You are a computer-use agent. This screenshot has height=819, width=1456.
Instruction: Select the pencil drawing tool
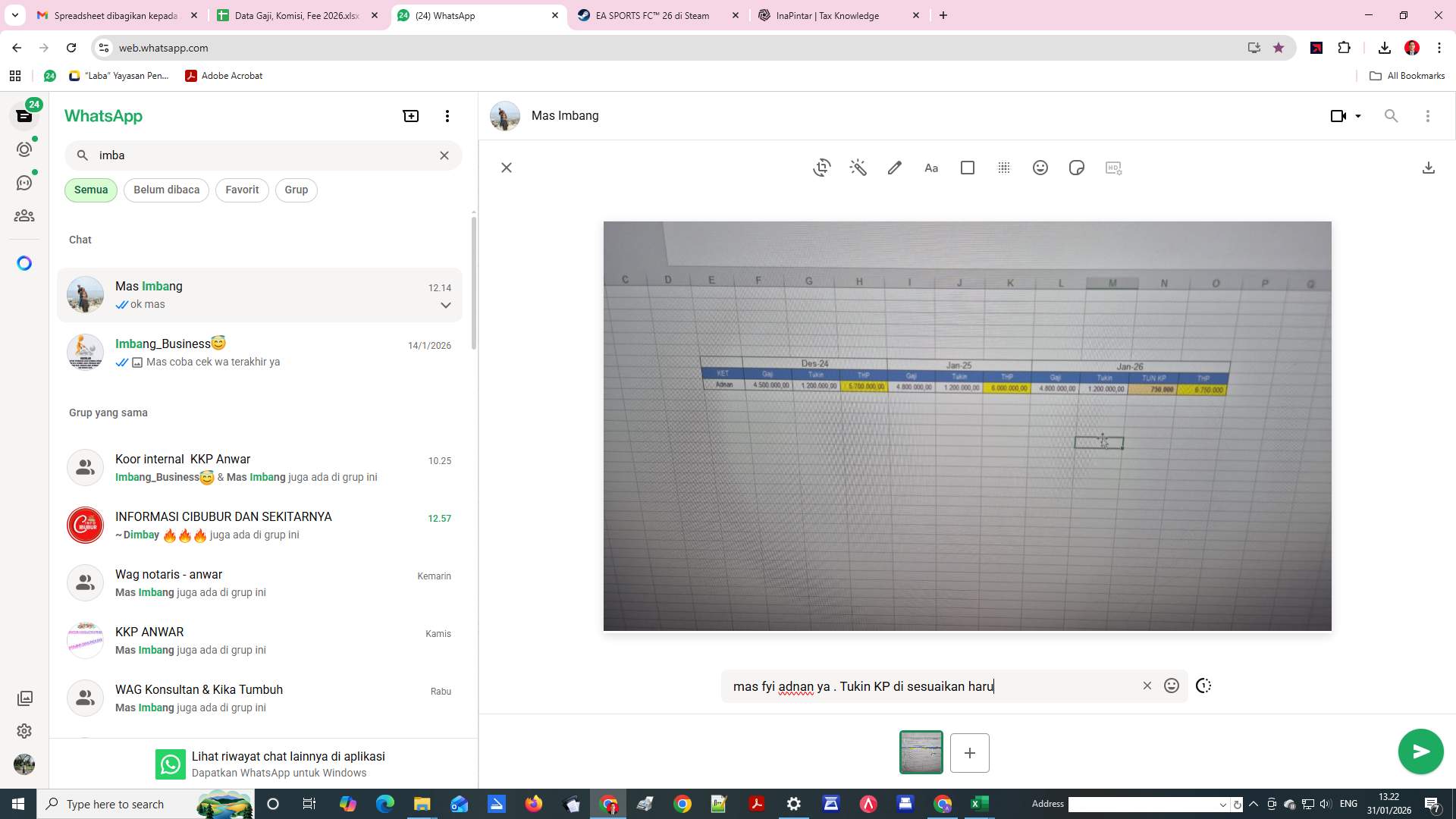[894, 168]
